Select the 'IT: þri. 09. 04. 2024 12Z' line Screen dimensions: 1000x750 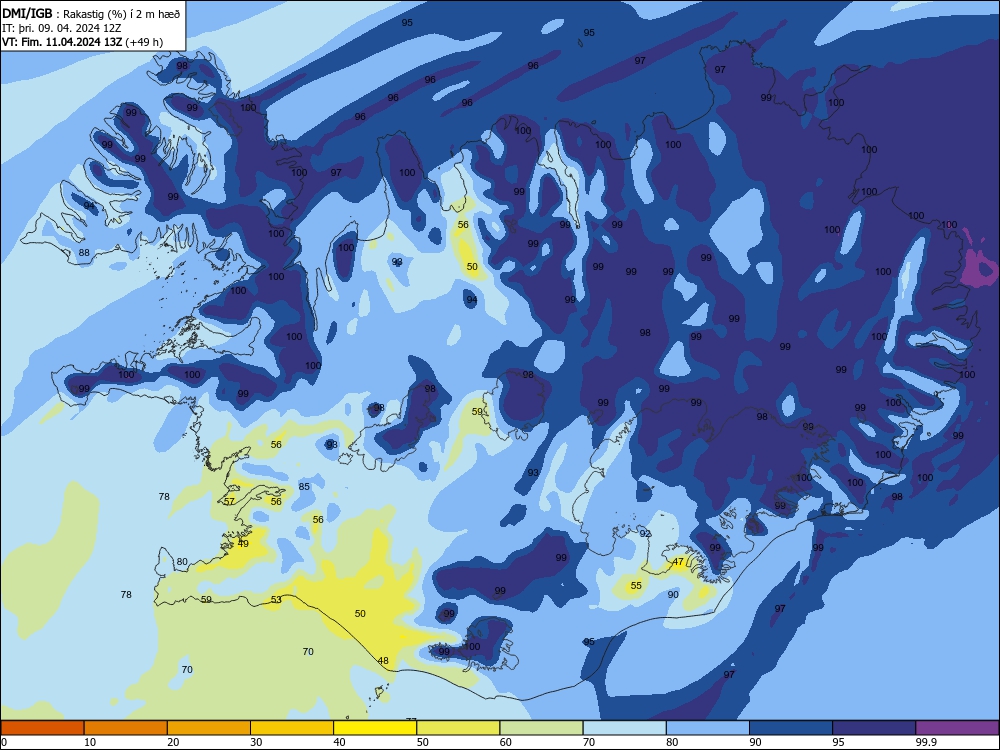point(62,28)
